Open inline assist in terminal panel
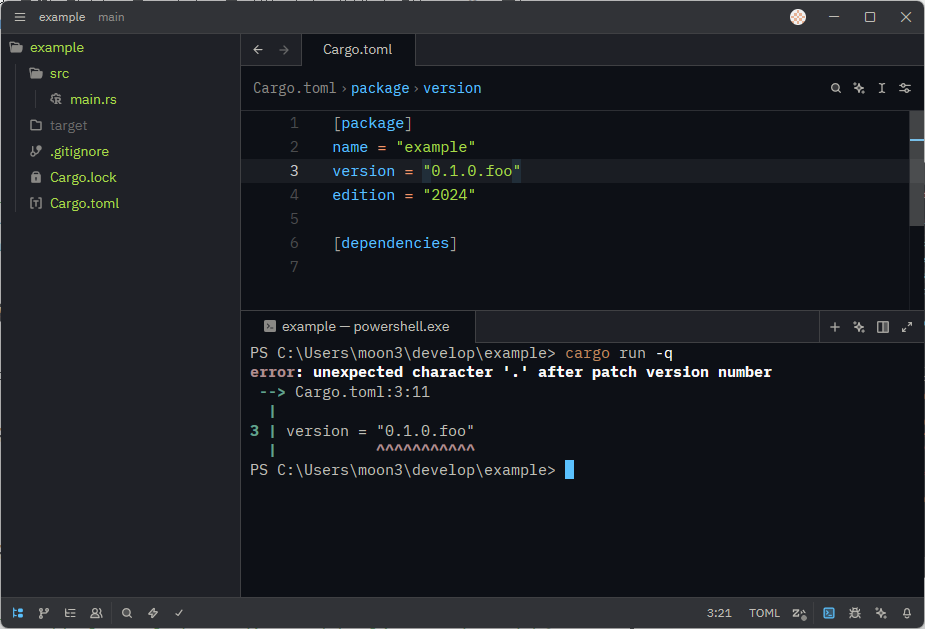Image resolution: width=925 pixels, height=629 pixels. click(859, 327)
